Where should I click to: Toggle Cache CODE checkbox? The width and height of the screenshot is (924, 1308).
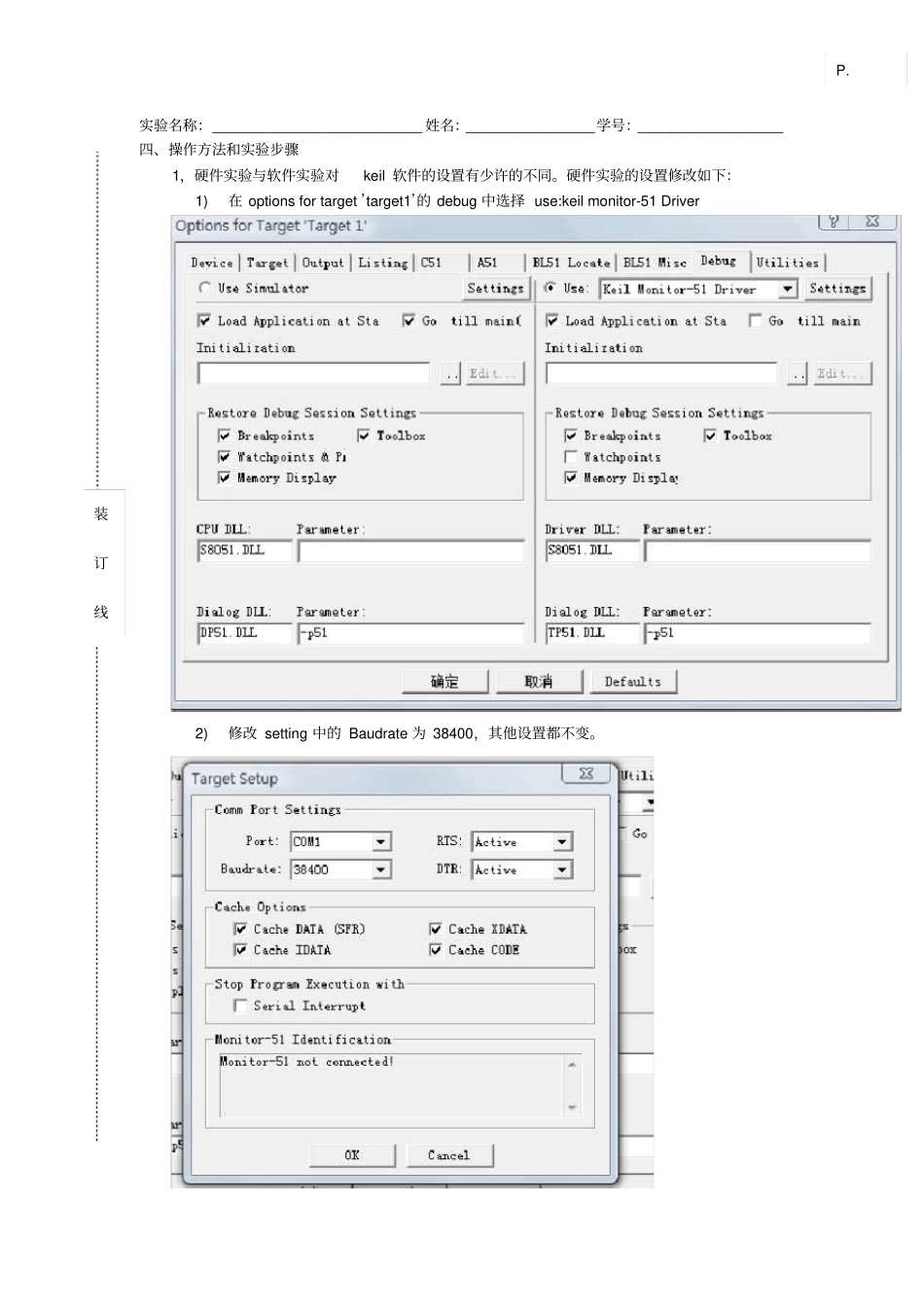436,950
